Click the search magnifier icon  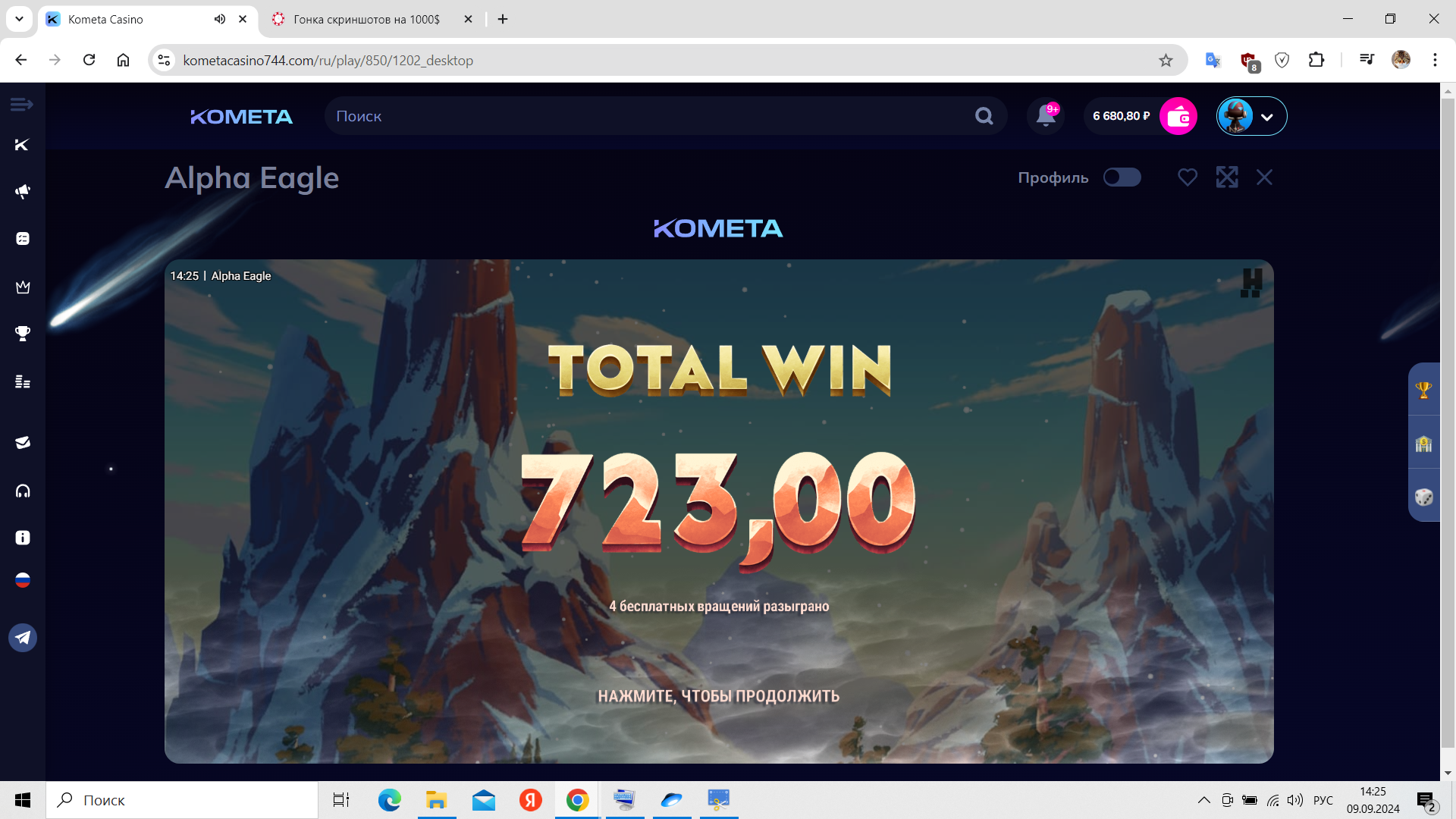(984, 116)
